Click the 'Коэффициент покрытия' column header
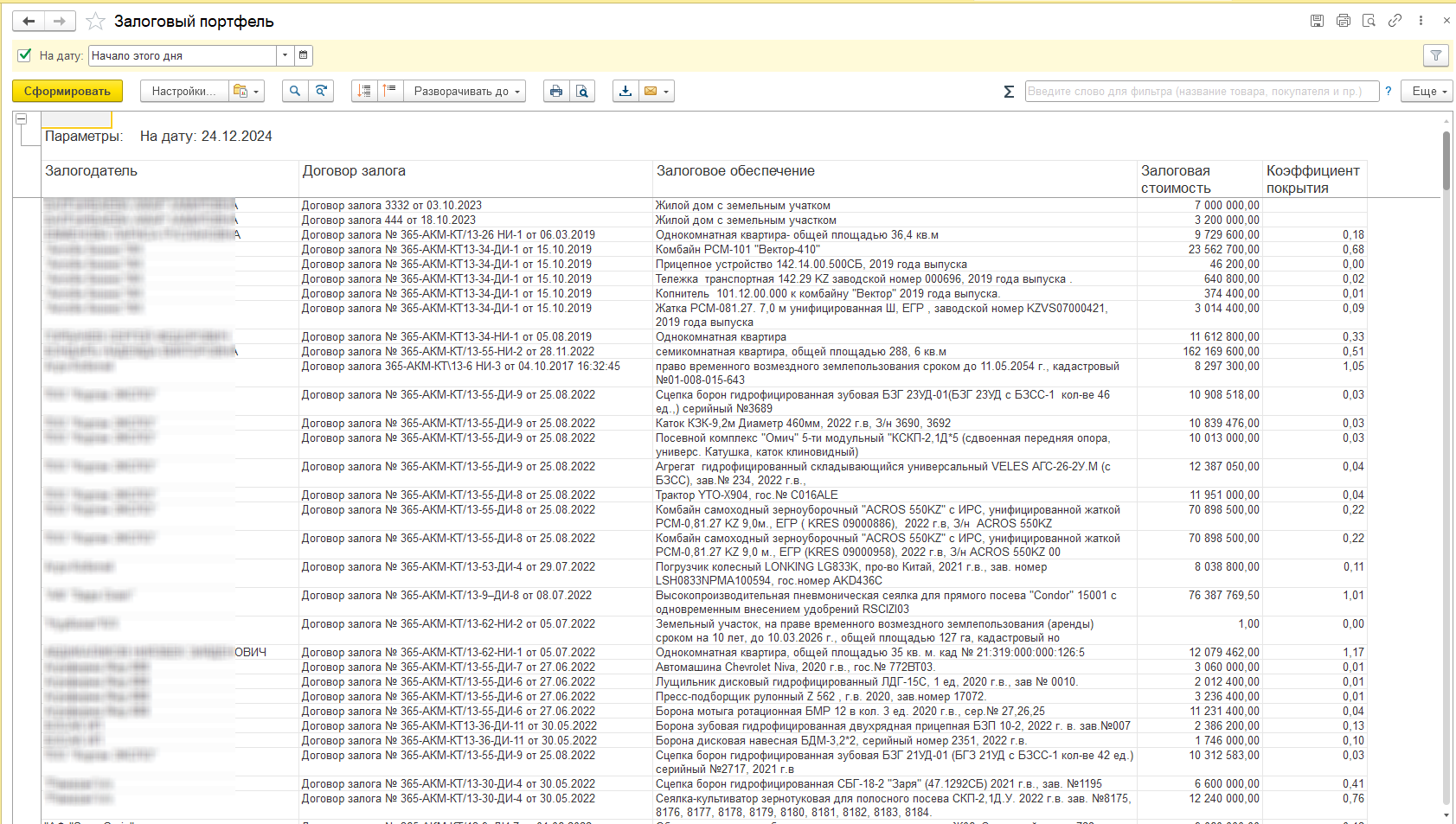The image size is (1456, 824). coord(1313,179)
